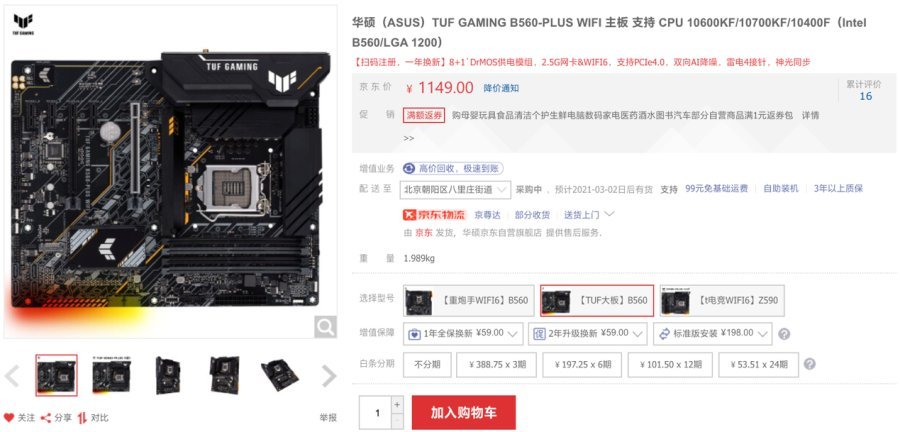
Task: Select the 【重炮手WIFI6】B560 model option
Action: (x=468, y=301)
